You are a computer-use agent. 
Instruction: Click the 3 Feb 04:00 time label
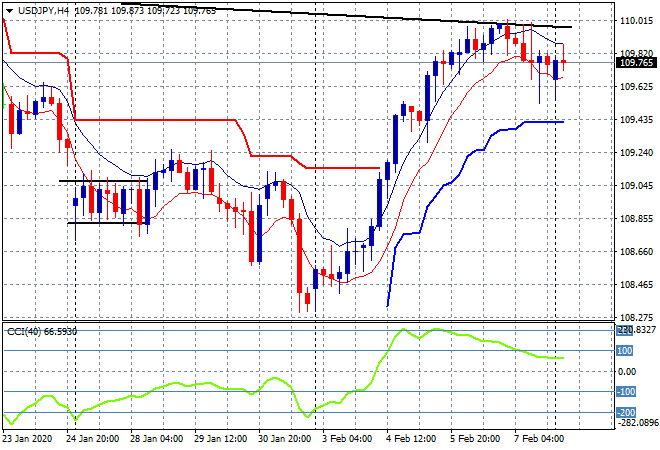click(347, 439)
